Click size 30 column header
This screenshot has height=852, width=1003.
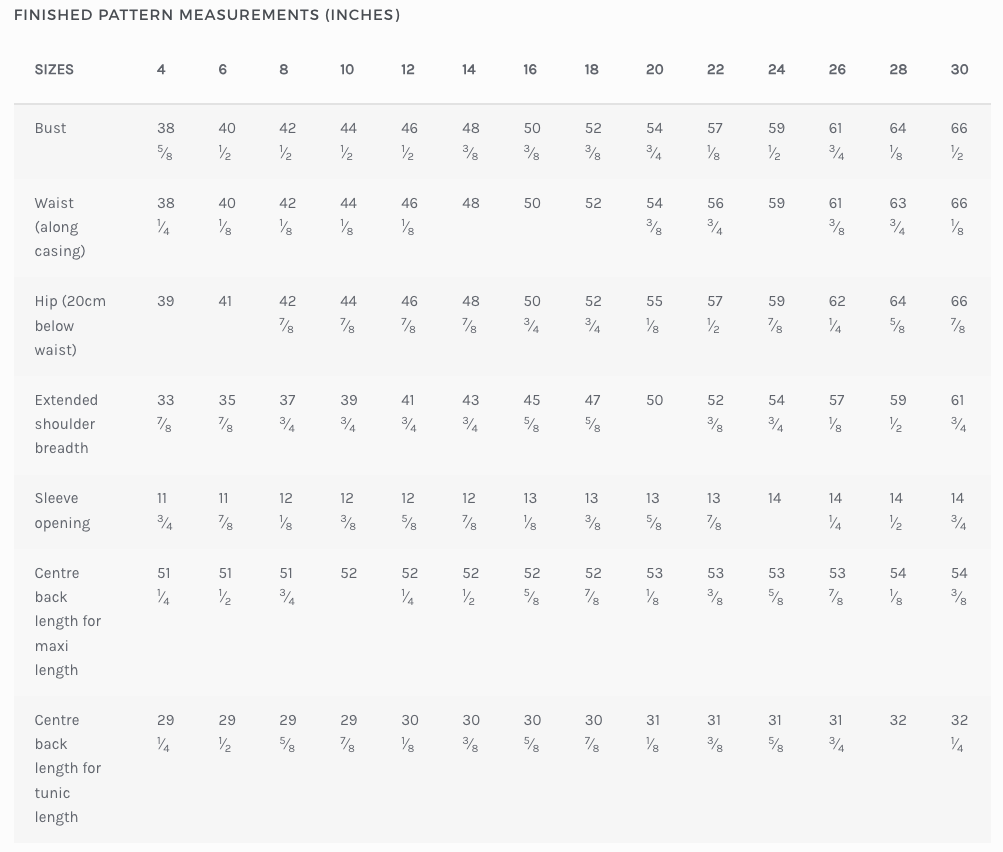click(x=959, y=69)
